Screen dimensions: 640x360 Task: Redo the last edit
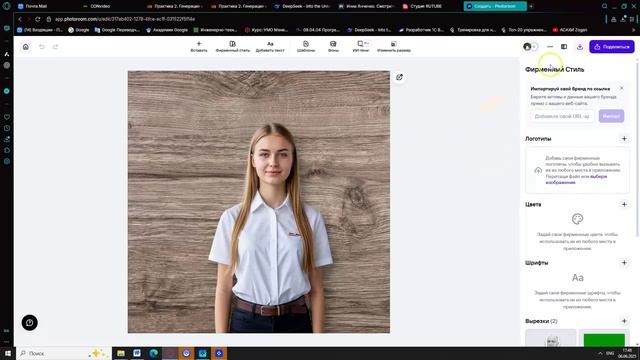56,47
